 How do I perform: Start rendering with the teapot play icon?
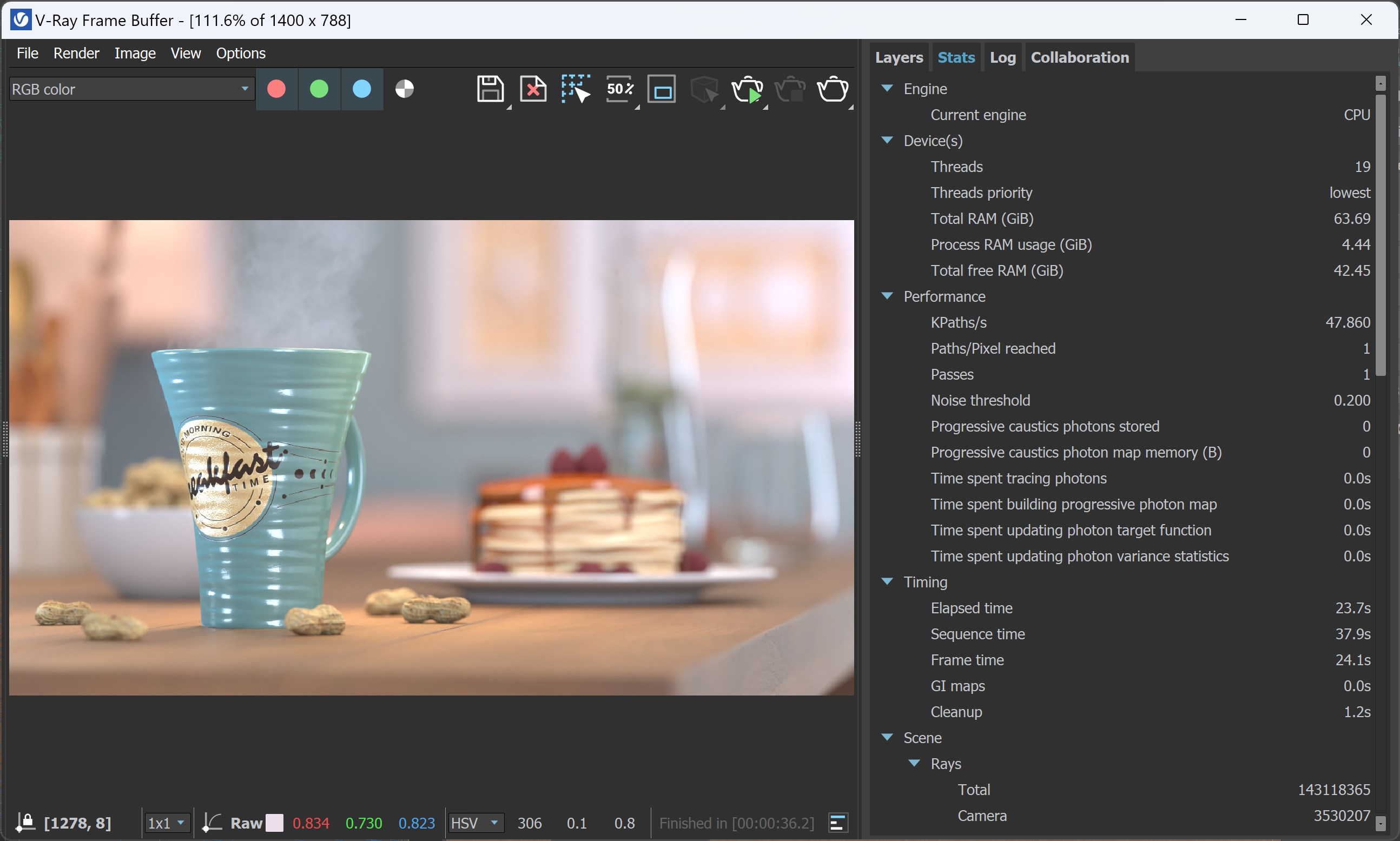pos(747,90)
